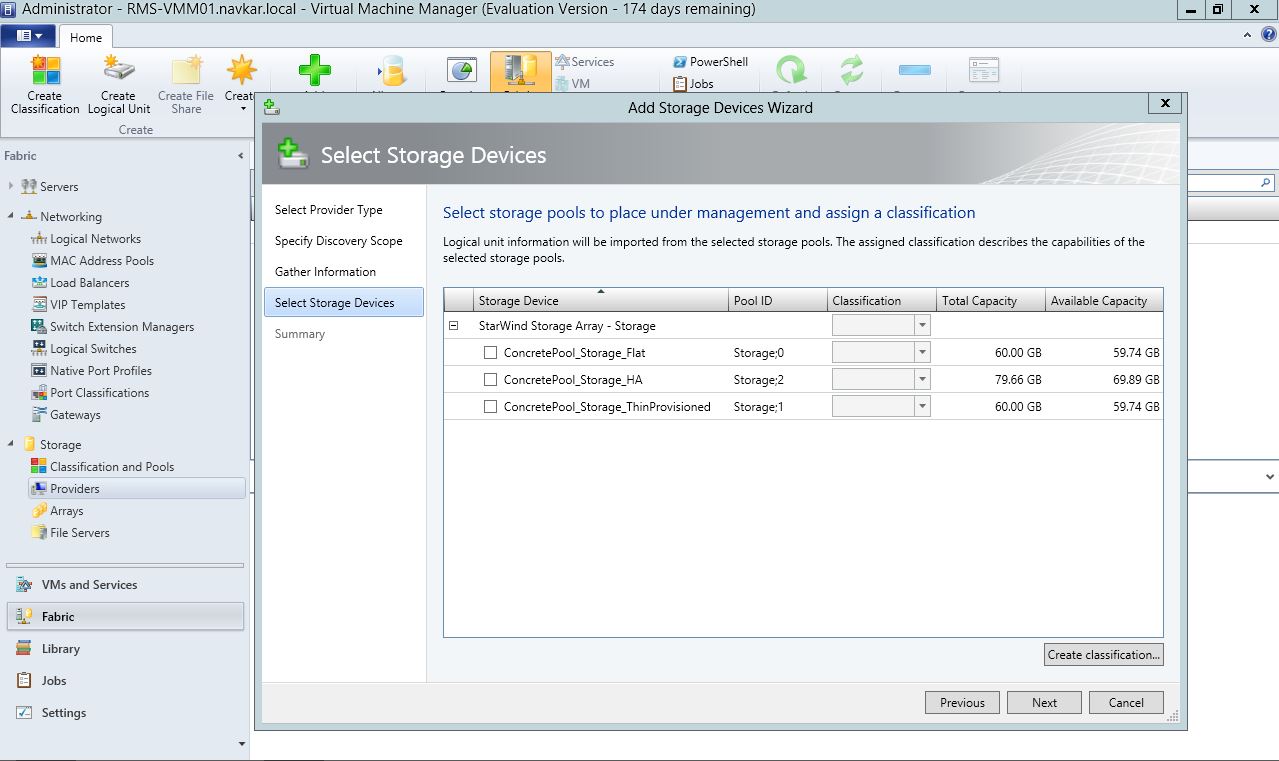This screenshot has width=1279, height=761.
Task: Click the Next button
Action: [x=1044, y=703]
